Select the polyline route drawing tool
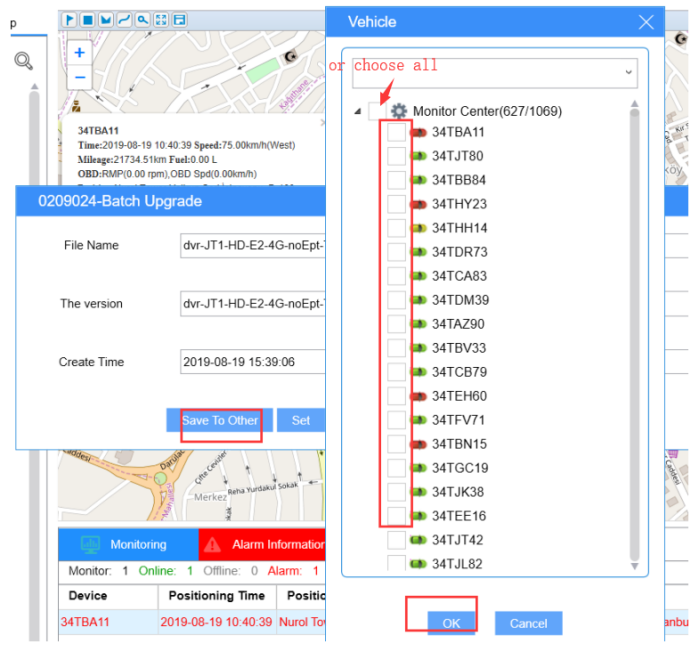Image resolution: width=692 pixels, height=645 pixels. point(124,20)
